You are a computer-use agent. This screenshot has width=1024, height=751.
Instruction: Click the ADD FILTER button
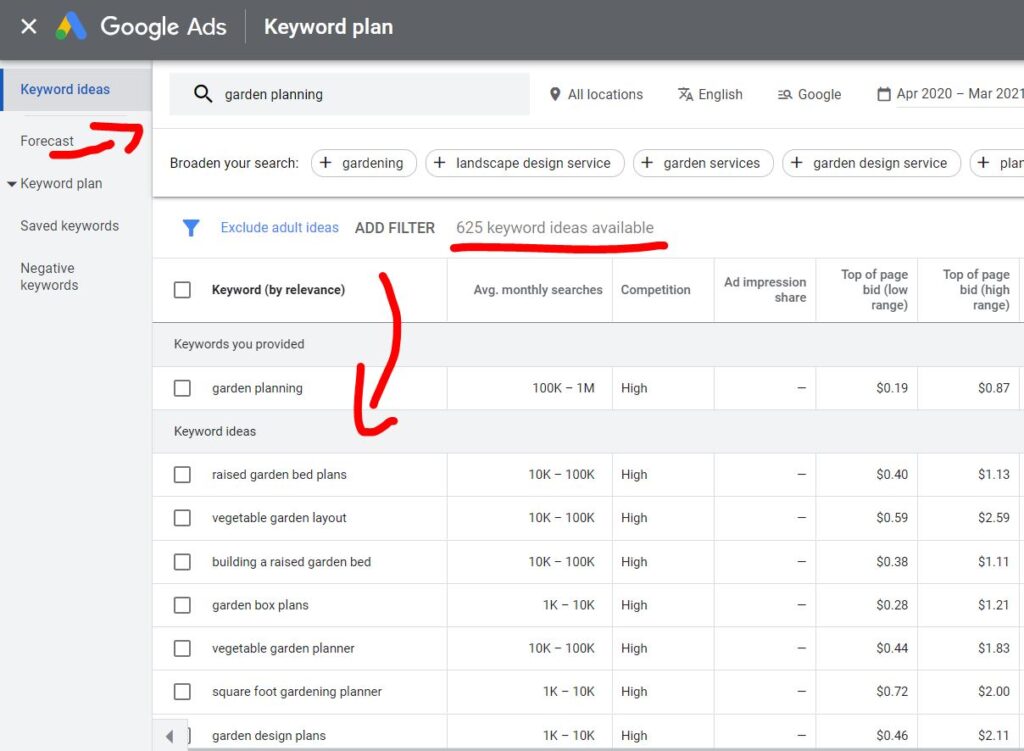[394, 228]
